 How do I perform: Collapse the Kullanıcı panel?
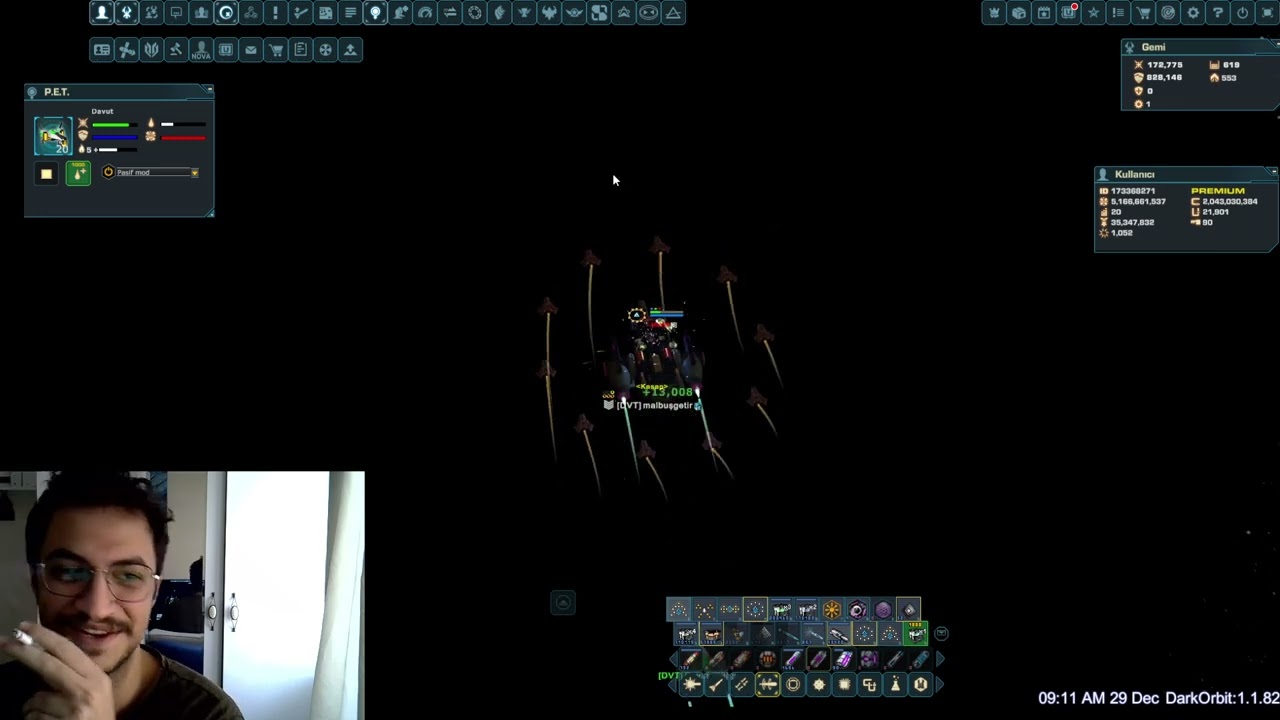1273,172
